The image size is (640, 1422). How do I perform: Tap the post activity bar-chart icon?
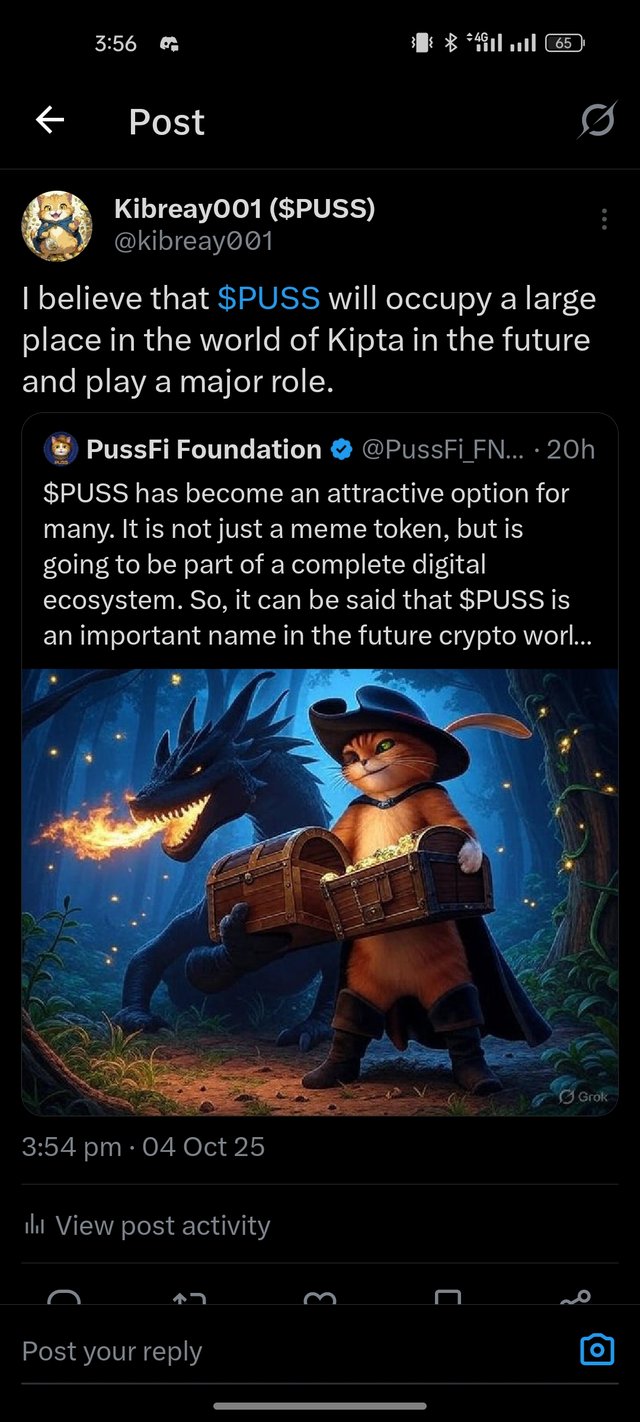[x=34, y=1225]
